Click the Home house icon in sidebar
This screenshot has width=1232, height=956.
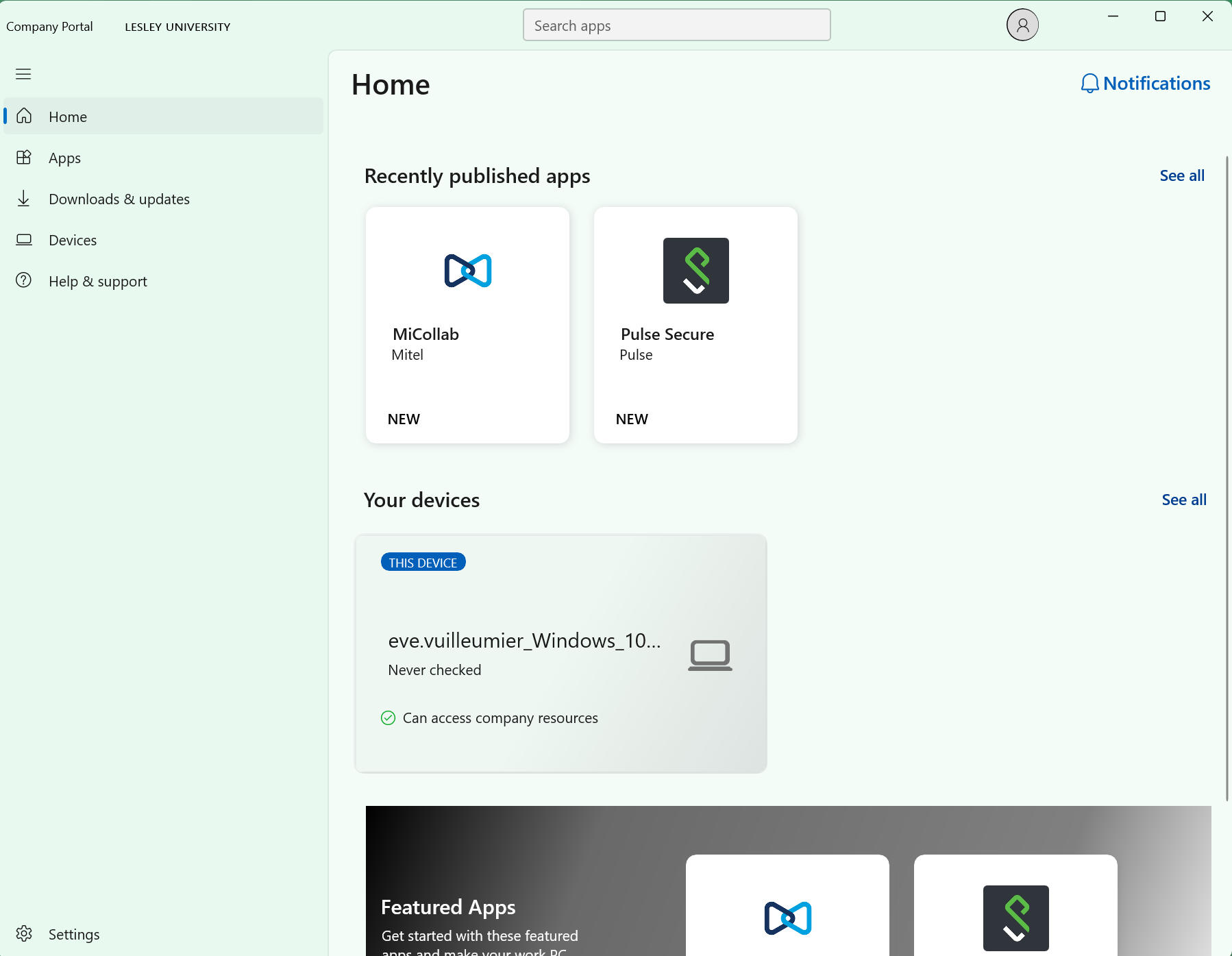point(24,116)
